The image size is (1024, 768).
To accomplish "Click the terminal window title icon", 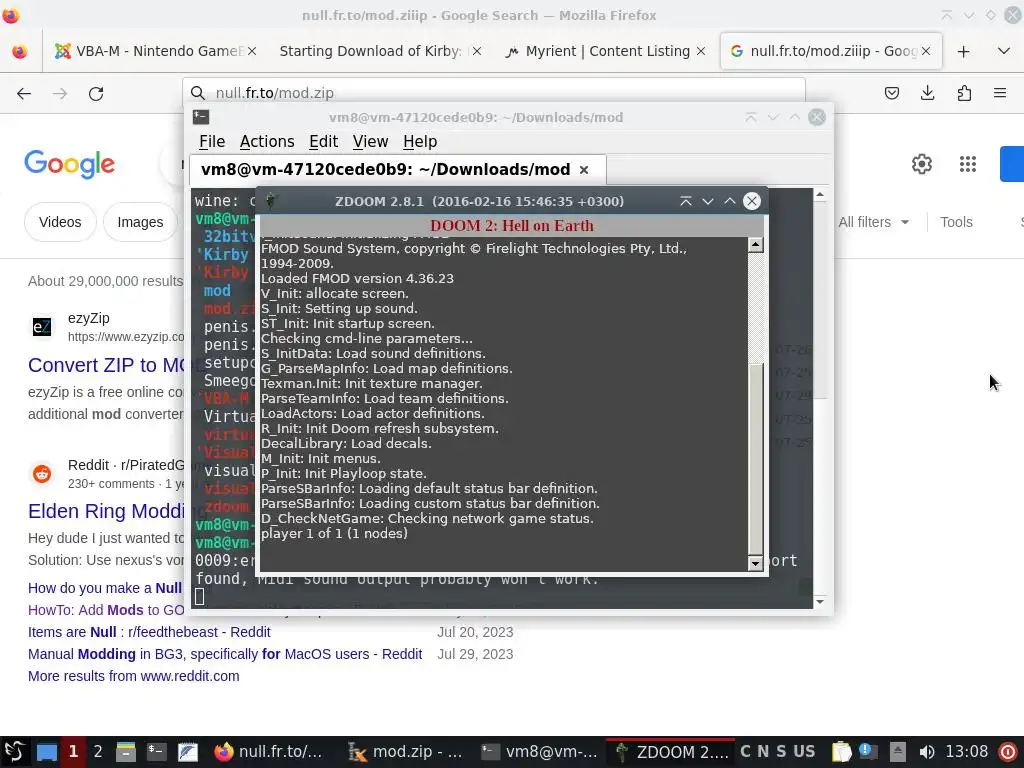I will pos(200,117).
